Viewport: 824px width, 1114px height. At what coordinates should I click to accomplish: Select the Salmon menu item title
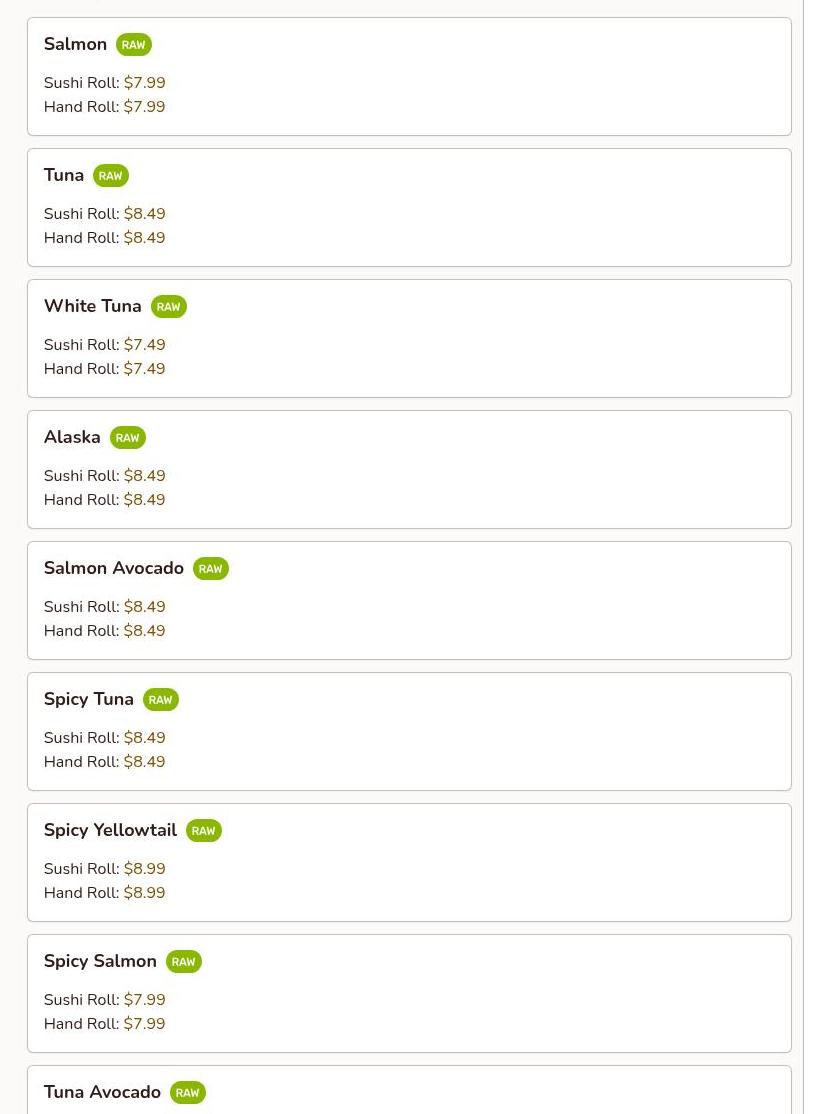coord(75,44)
